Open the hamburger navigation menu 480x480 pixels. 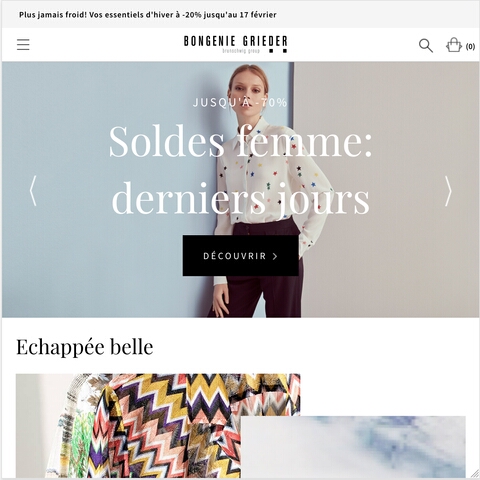23,44
